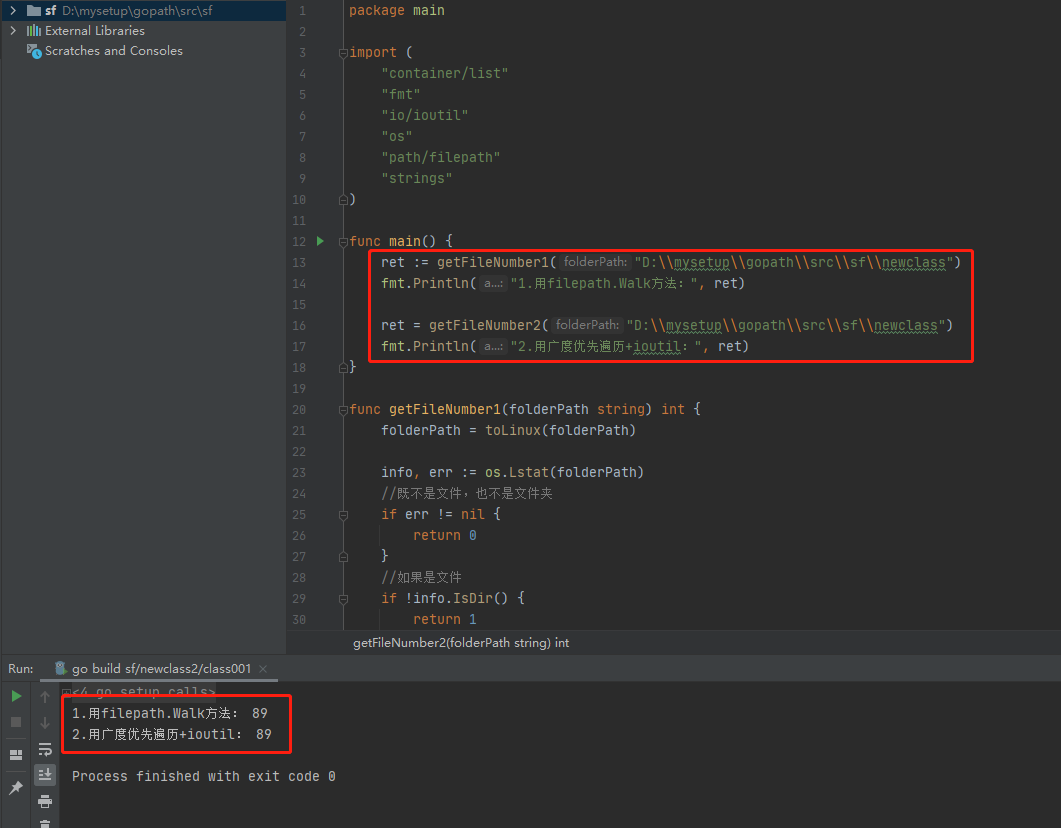Click getFileNumber1 call on line 13
1061x828 pixels.
pos(493,262)
